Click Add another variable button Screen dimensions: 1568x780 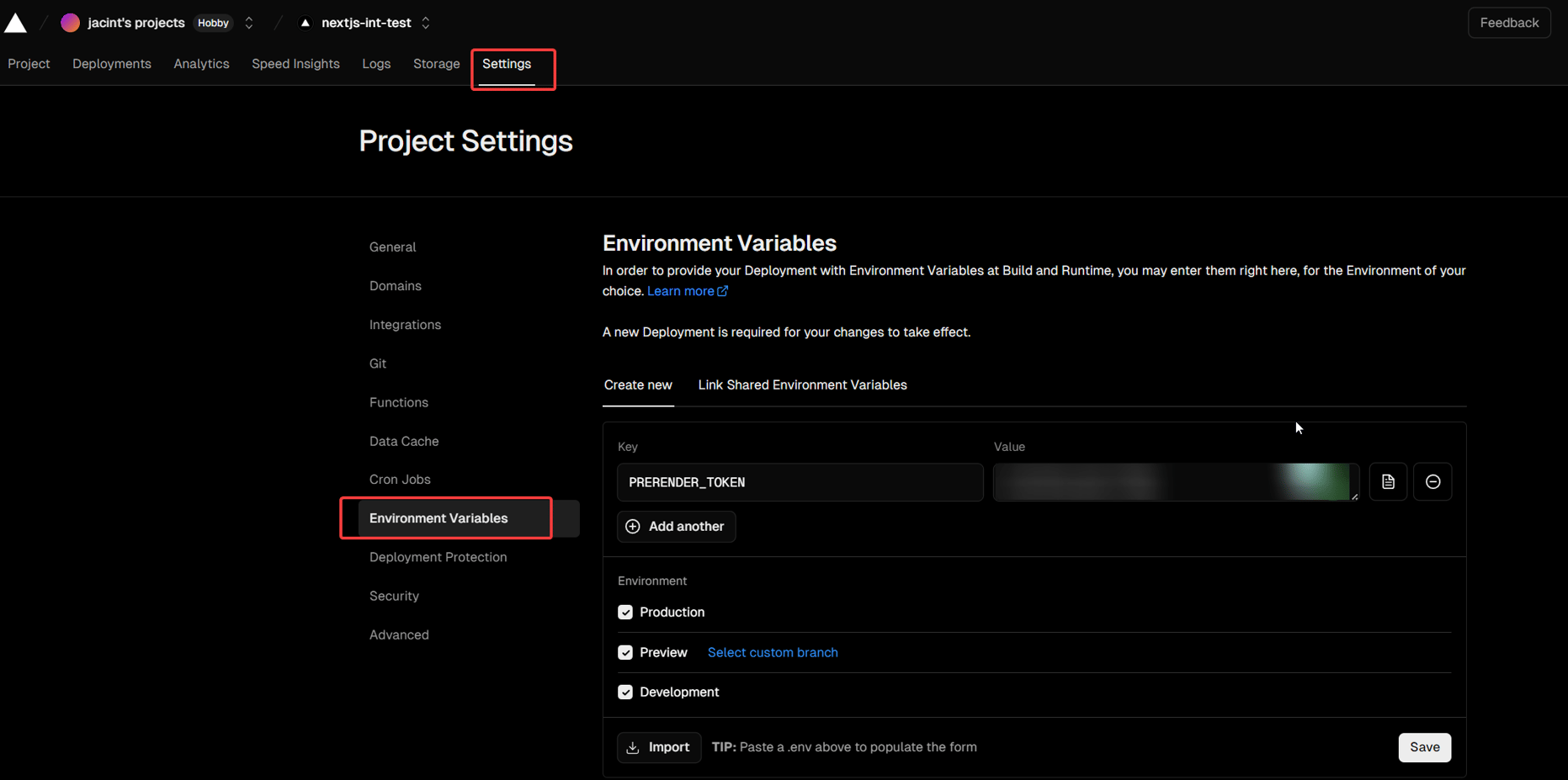(x=676, y=527)
